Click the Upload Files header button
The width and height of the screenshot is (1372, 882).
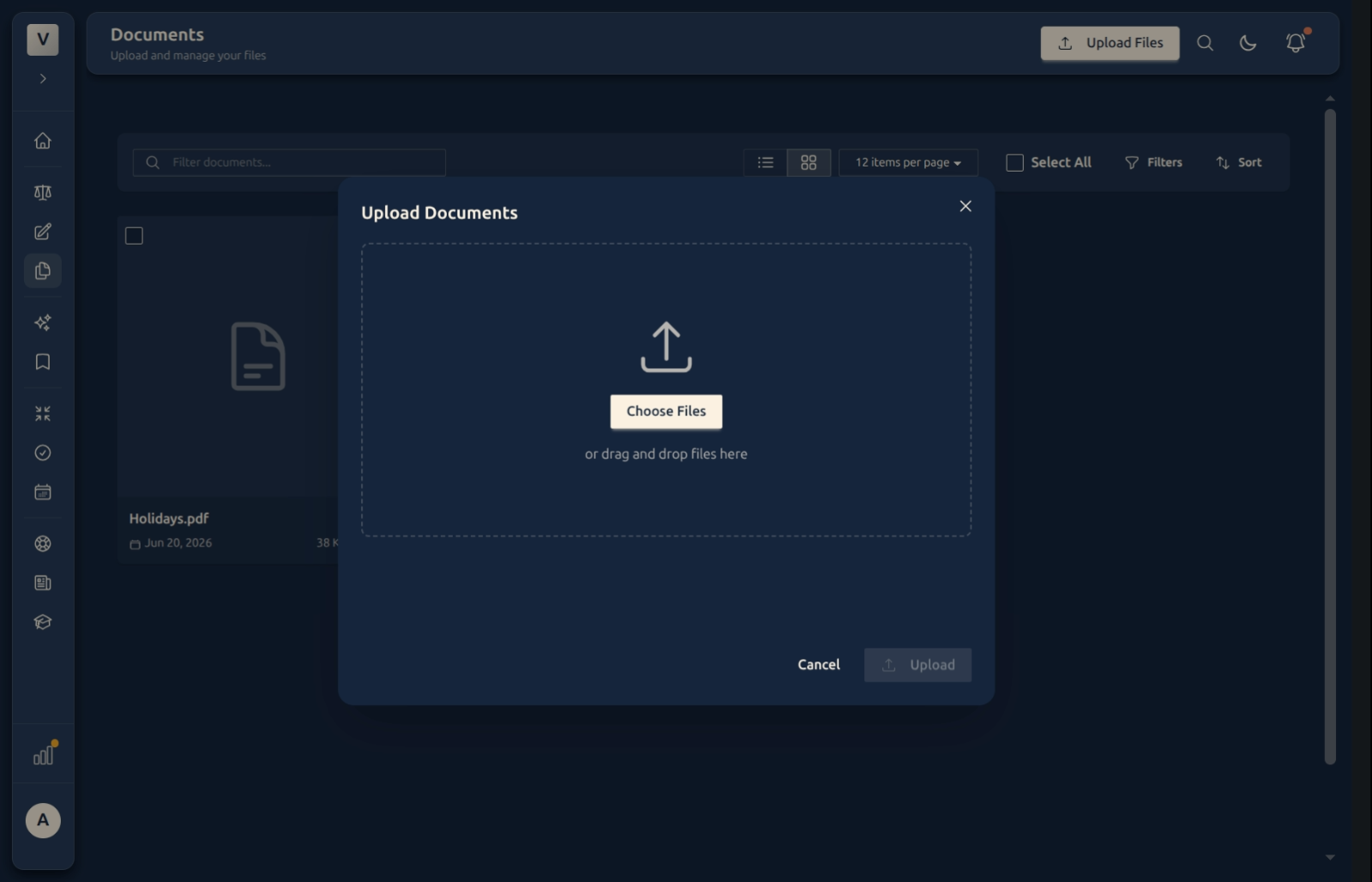pos(1110,43)
